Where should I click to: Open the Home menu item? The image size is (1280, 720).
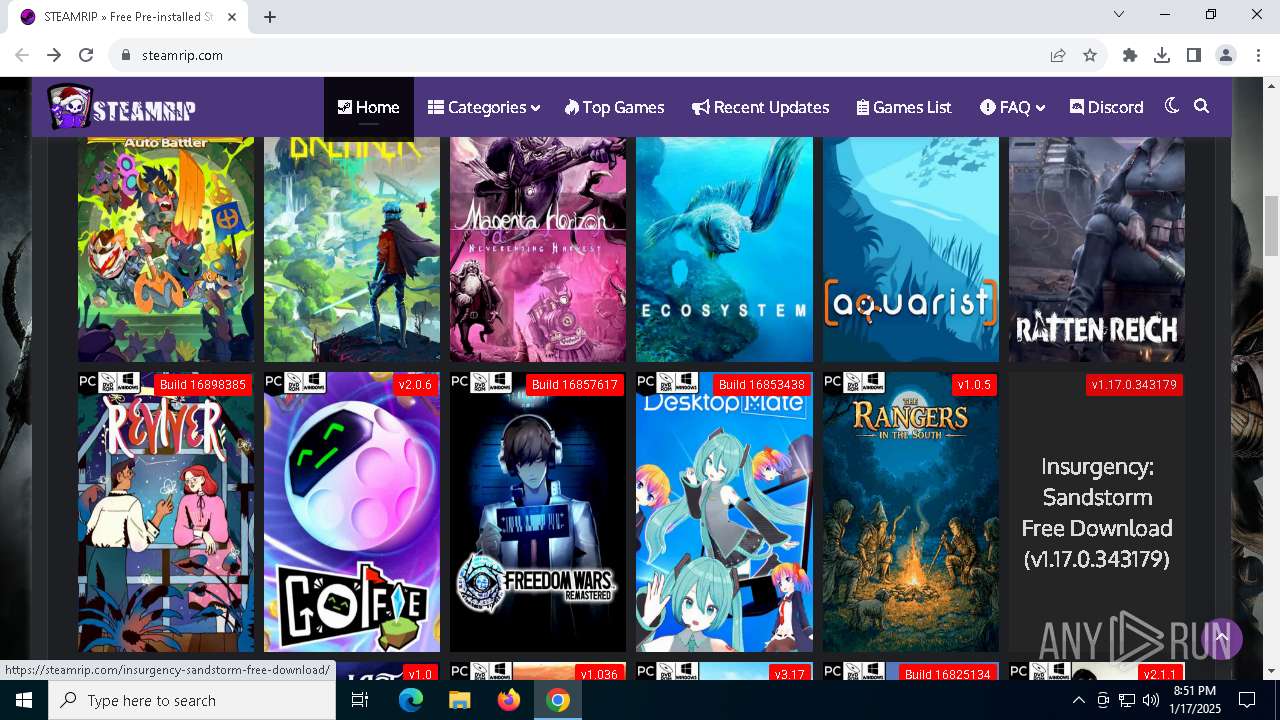[368, 107]
